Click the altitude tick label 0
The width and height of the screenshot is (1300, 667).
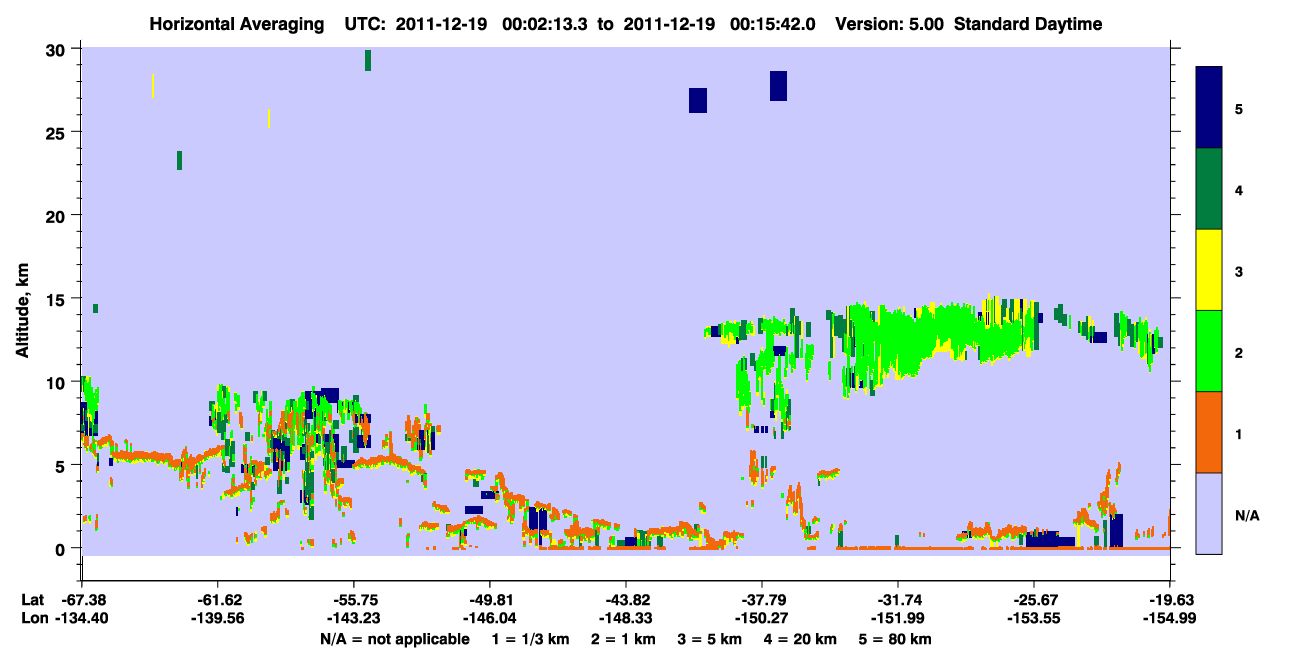[62, 548]
